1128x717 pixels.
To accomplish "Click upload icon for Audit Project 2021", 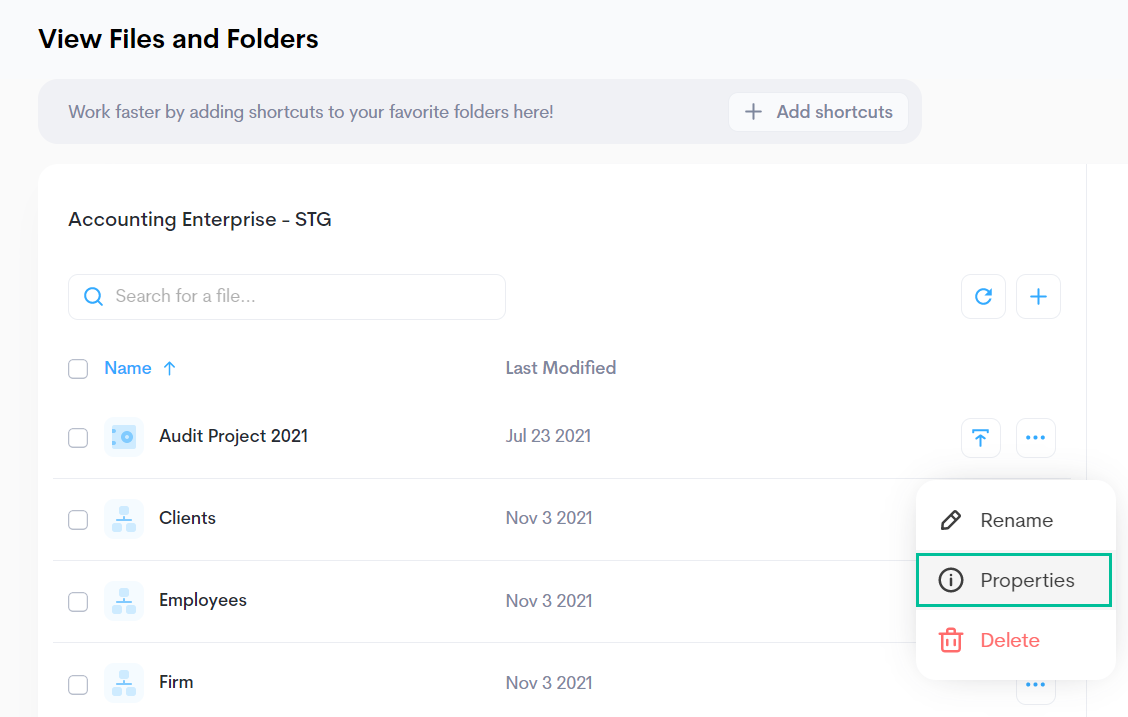I will coord(981,437).
